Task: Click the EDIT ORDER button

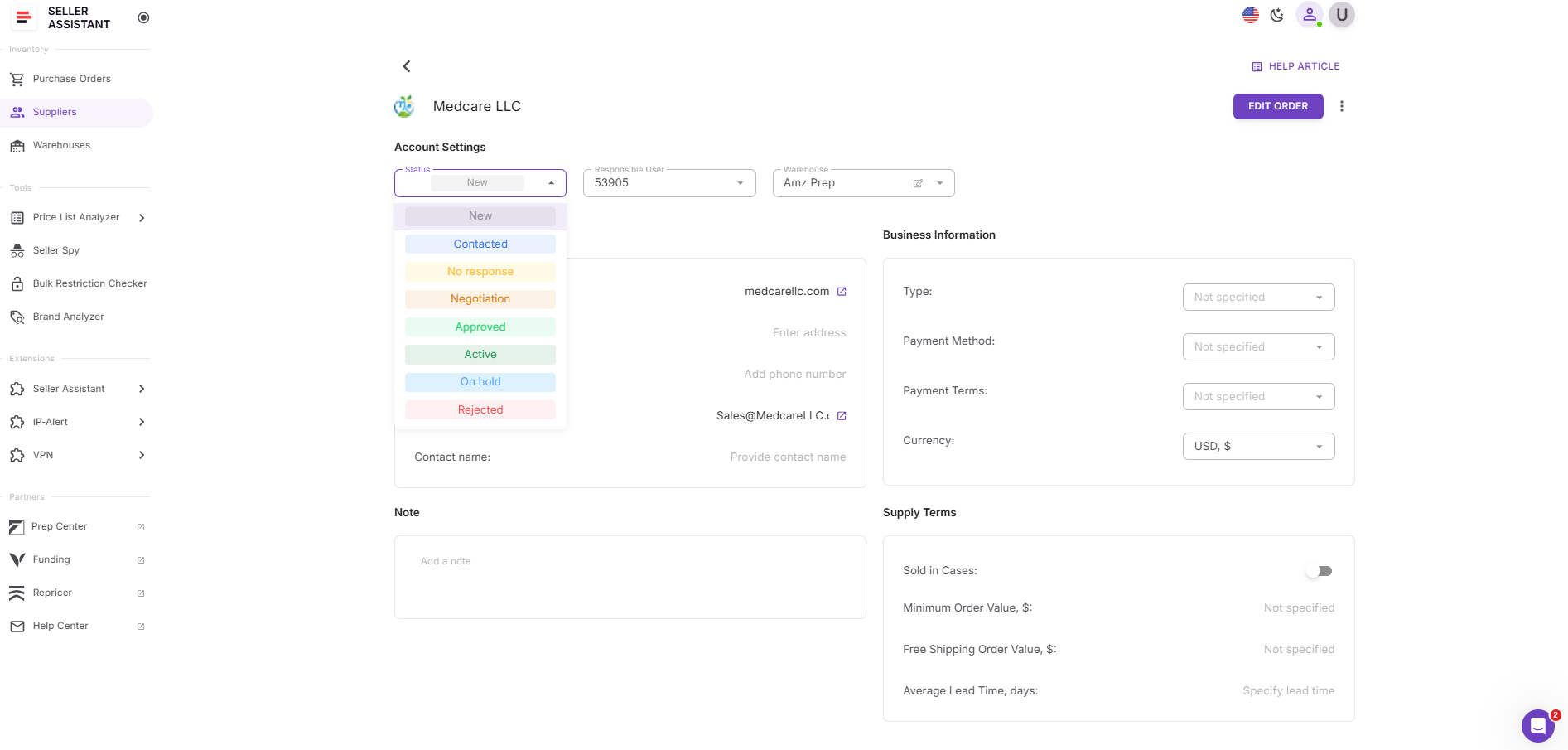Action: pyautogui.click(x=1277, y=106)
